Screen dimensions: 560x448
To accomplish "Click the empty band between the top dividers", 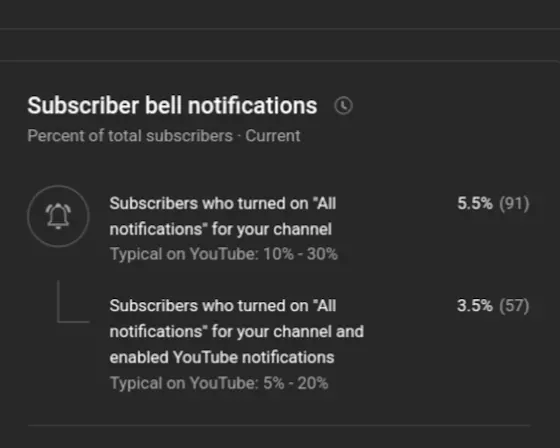I will click(280, 45).
